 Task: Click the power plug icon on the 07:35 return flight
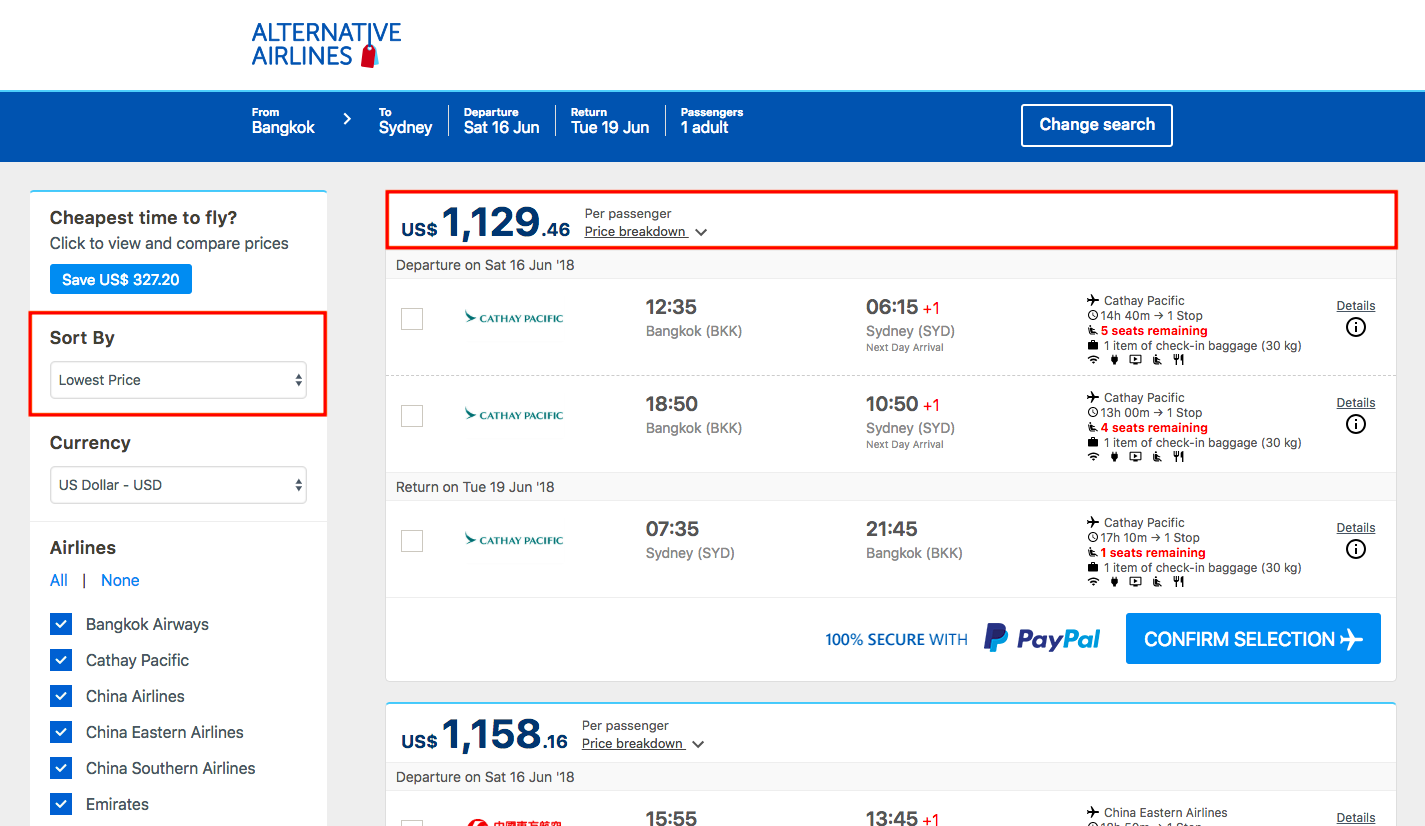pos(1114,582)
